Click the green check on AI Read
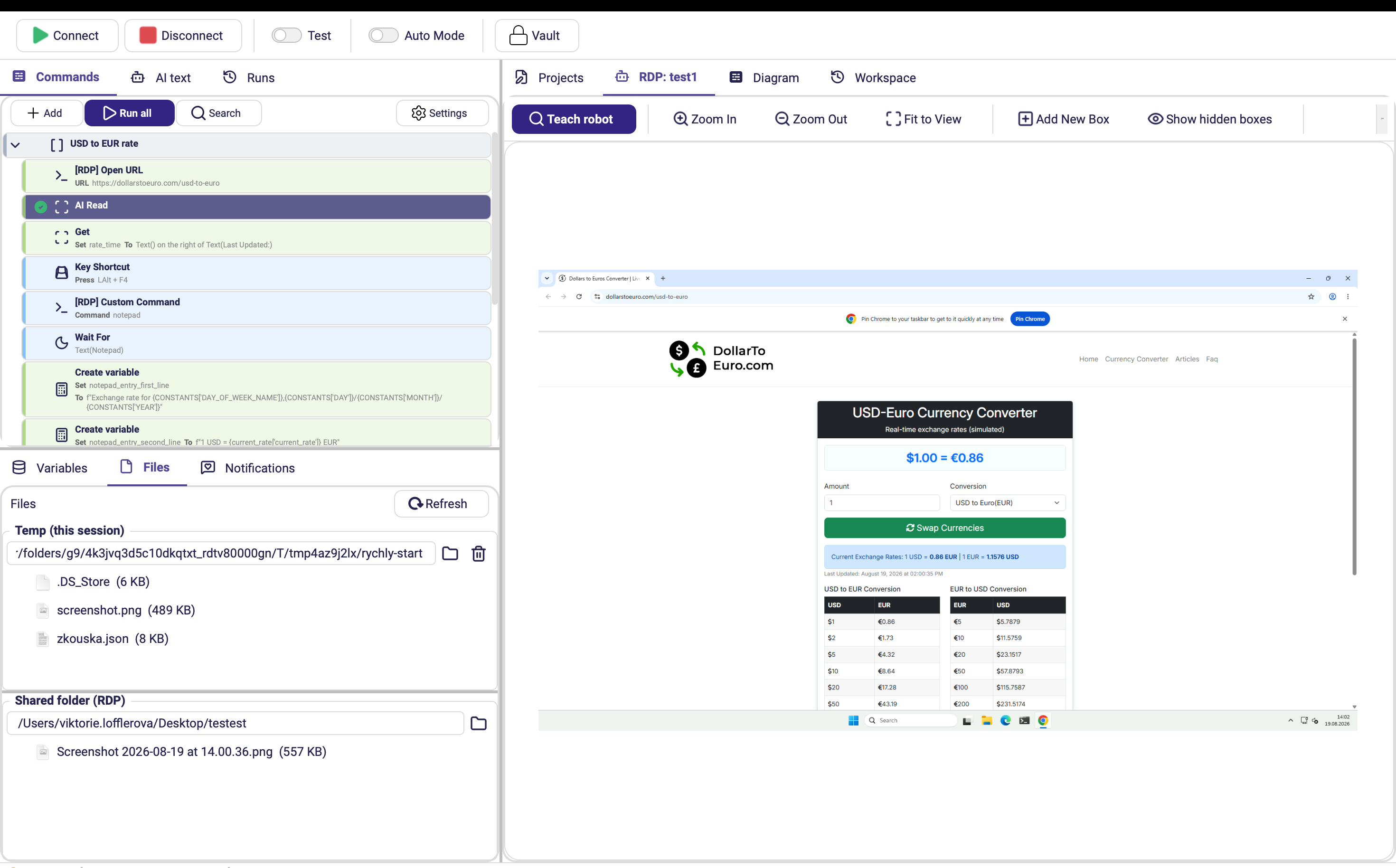This screenshot has width=1396, height=868. (41, 207)
